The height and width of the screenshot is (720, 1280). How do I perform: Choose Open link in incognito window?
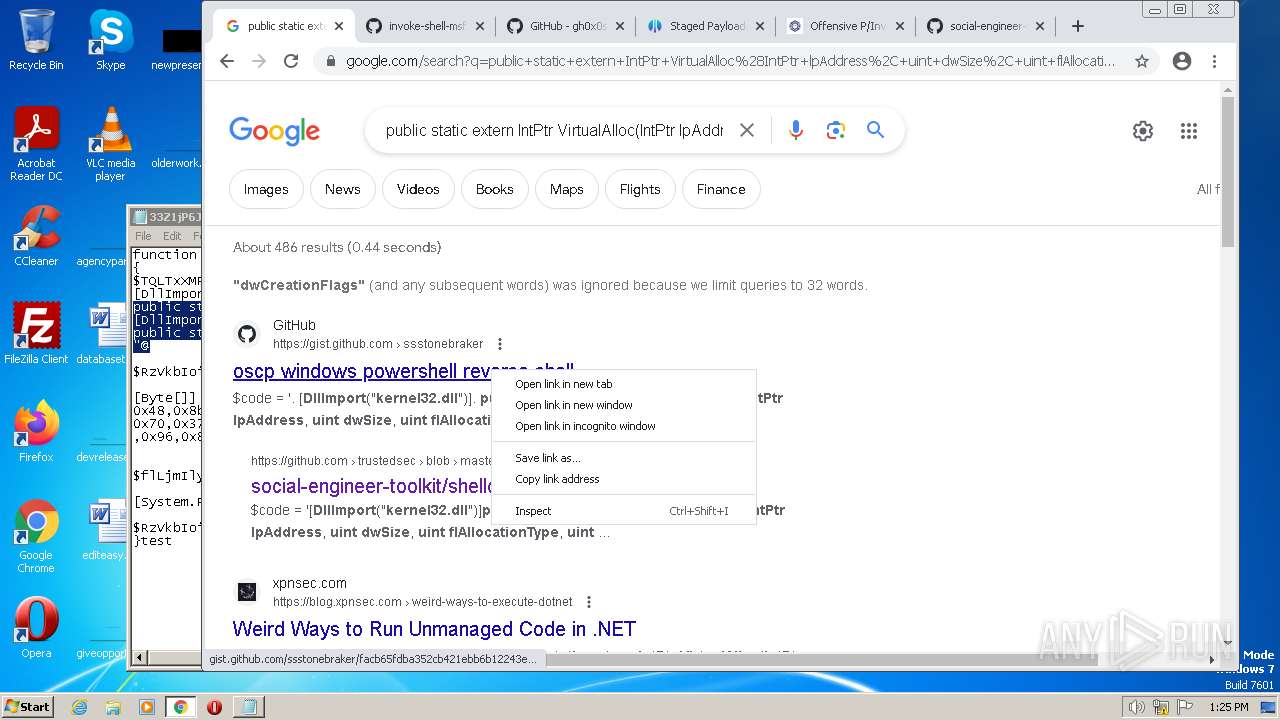624,426
